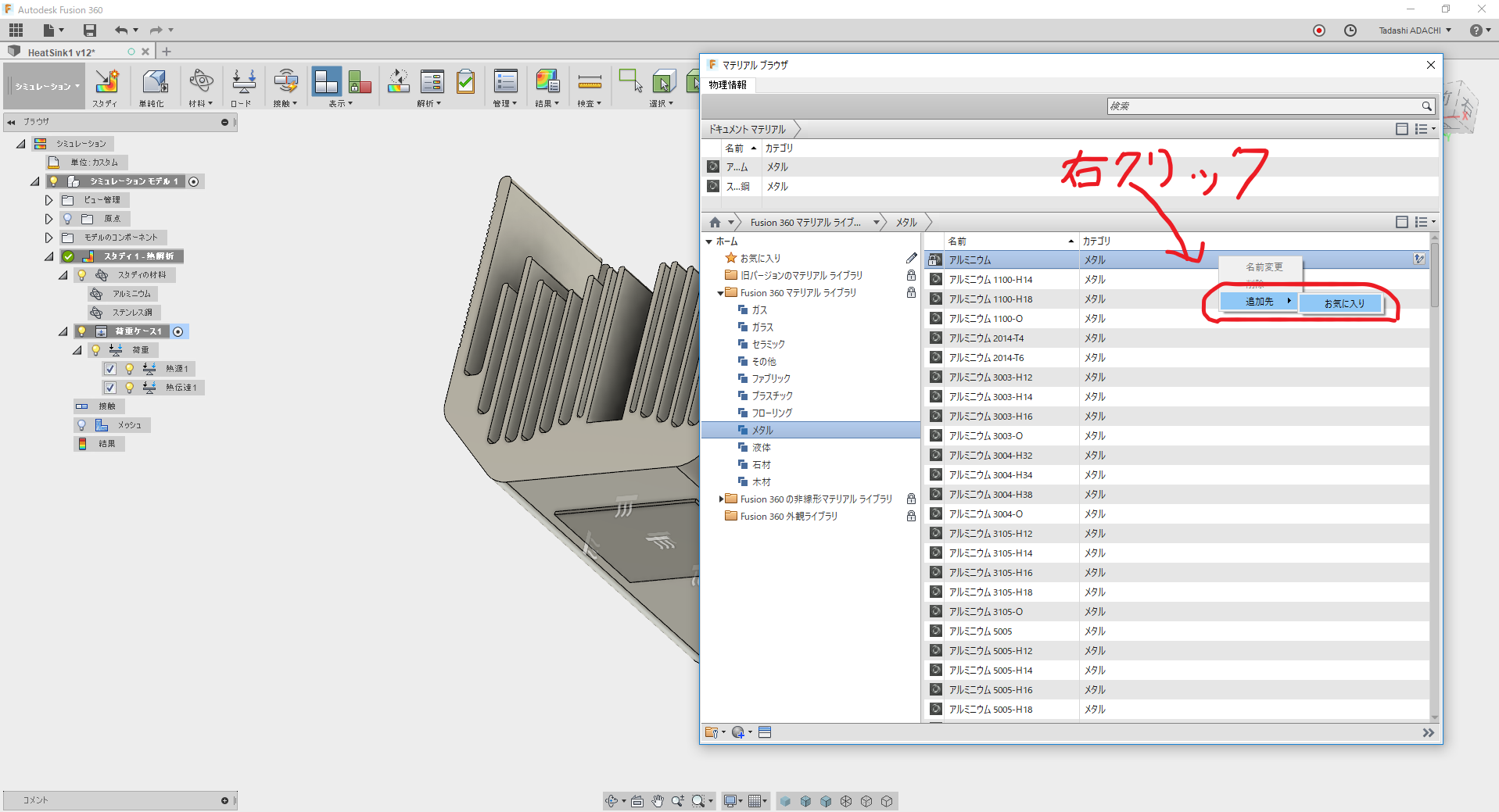The image size is (1499, 812).
Task: Select the プラスチック category in library tree
Action: (x=772, y=396)
